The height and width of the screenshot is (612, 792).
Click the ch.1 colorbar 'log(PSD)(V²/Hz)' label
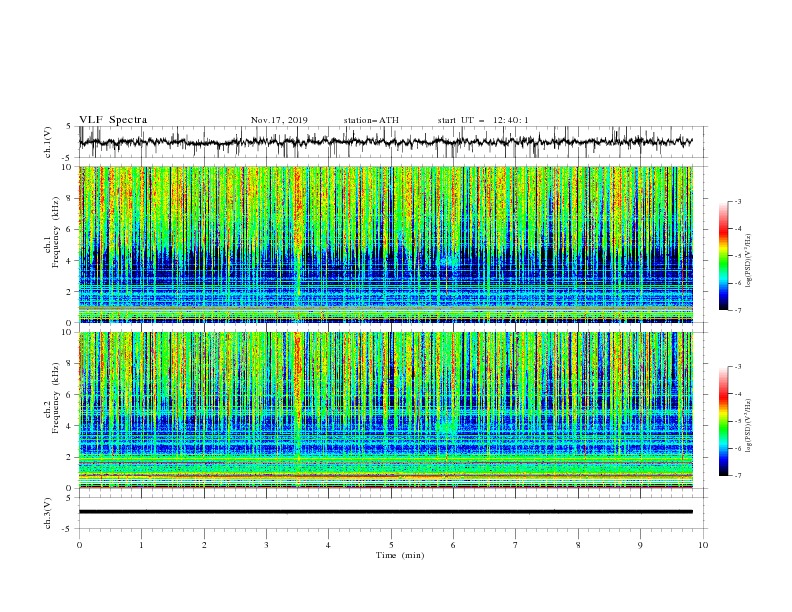748,261
